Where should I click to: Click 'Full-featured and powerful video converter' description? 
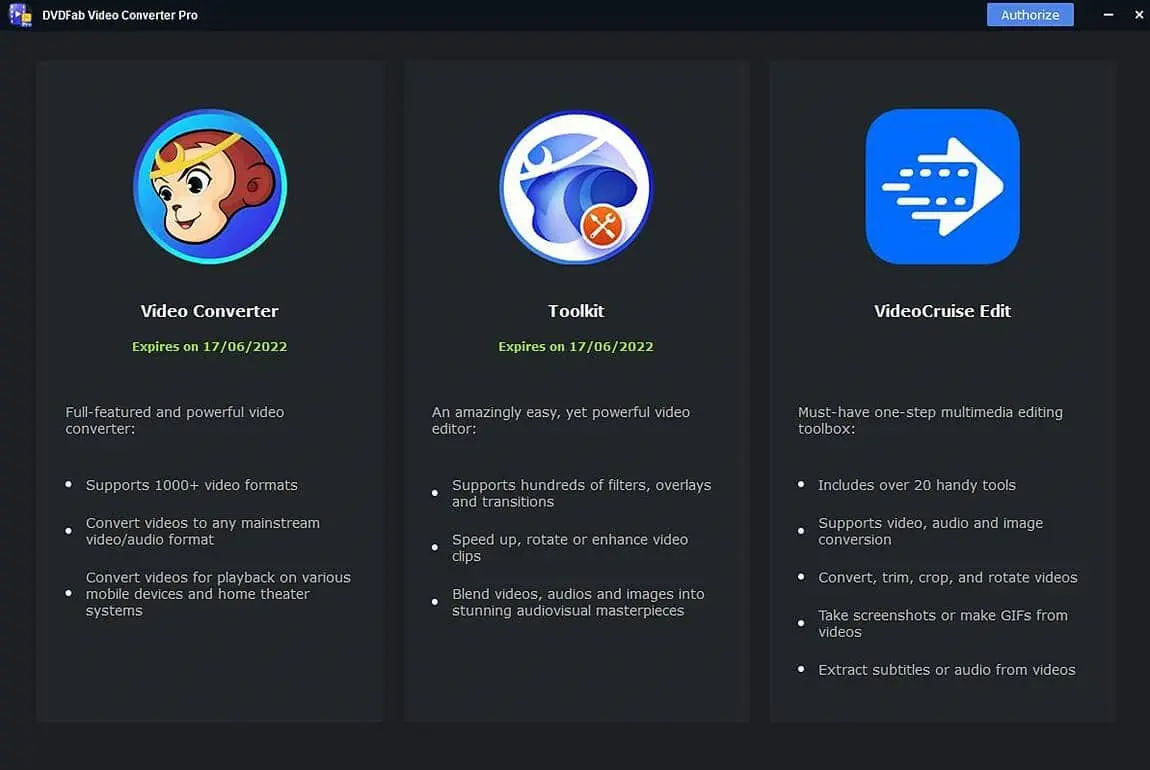175,420
